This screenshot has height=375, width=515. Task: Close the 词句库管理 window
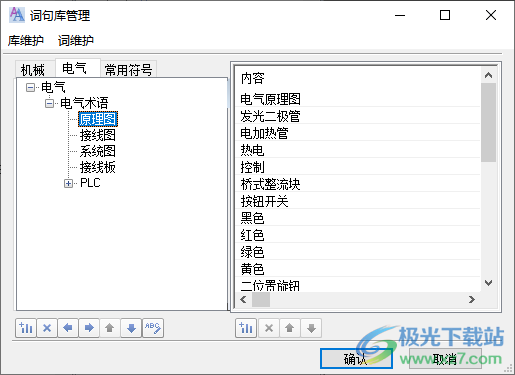(491, 15)
